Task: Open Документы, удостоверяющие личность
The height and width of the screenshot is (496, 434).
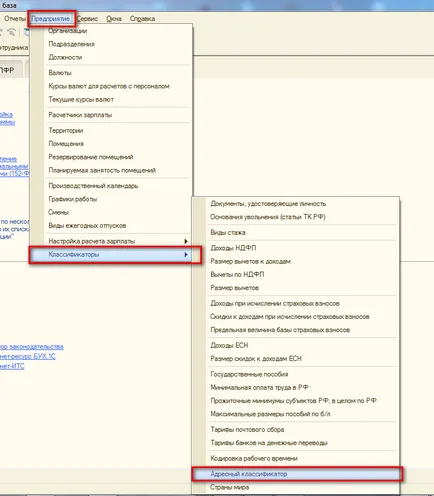Action: tap(268, 204)
